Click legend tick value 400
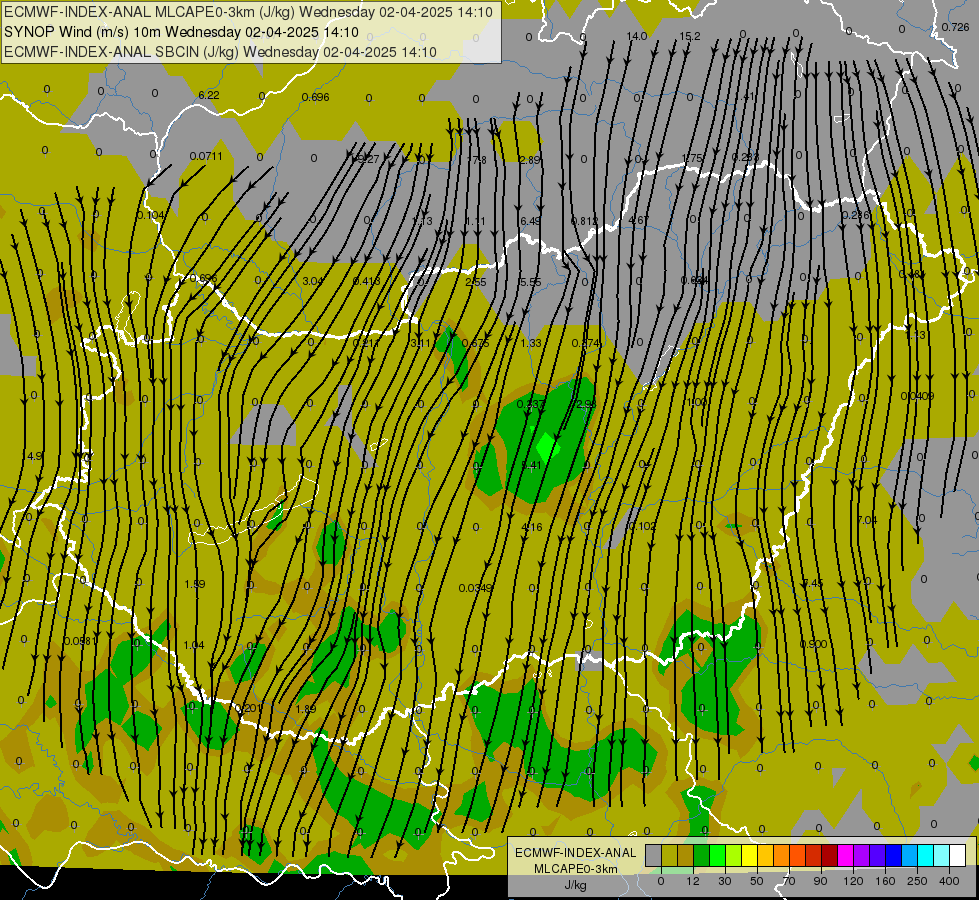The height and width of the screenshot is (900, 979). coord(949,881)
